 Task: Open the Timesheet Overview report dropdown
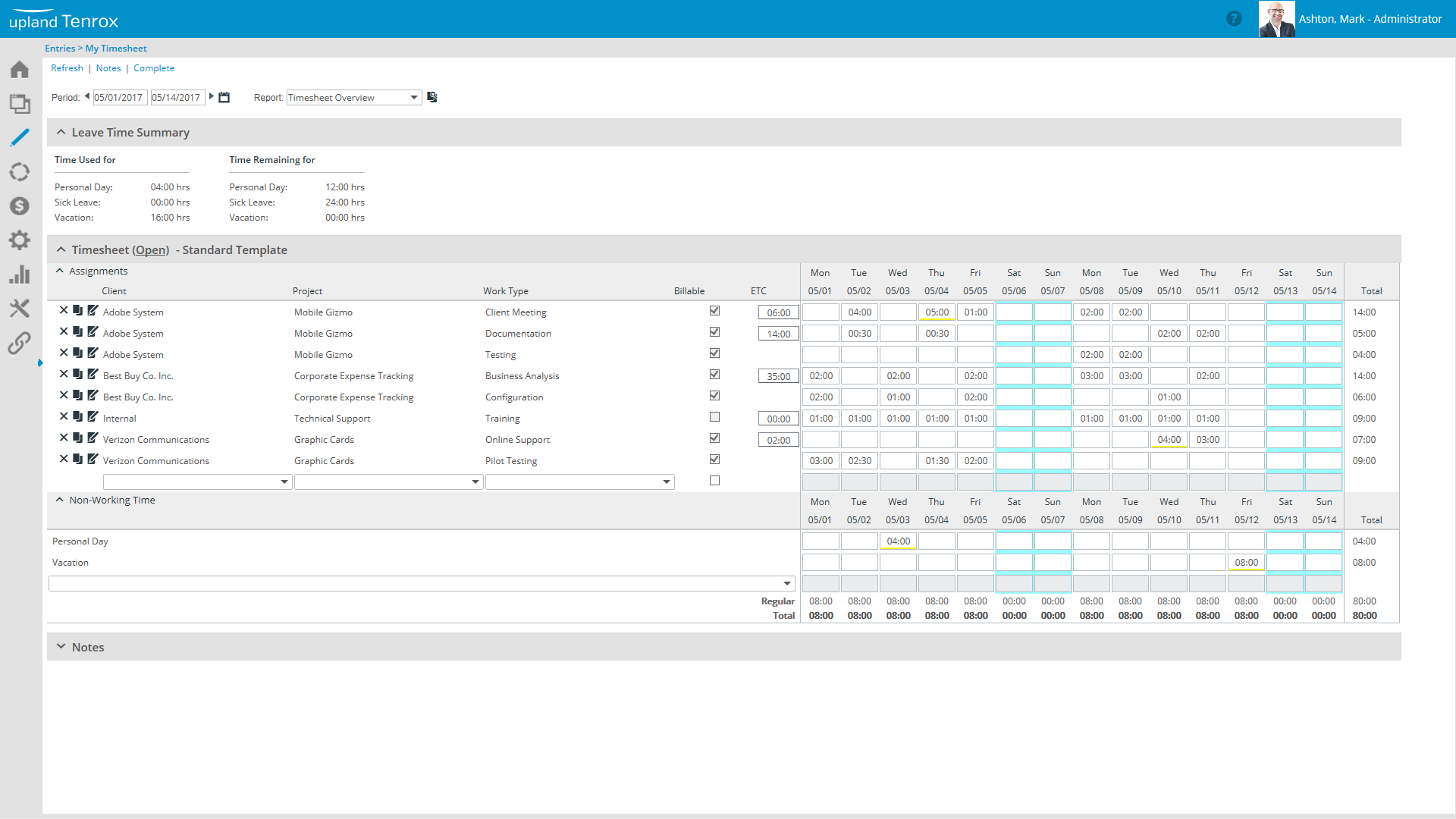(x=414, y=98)
